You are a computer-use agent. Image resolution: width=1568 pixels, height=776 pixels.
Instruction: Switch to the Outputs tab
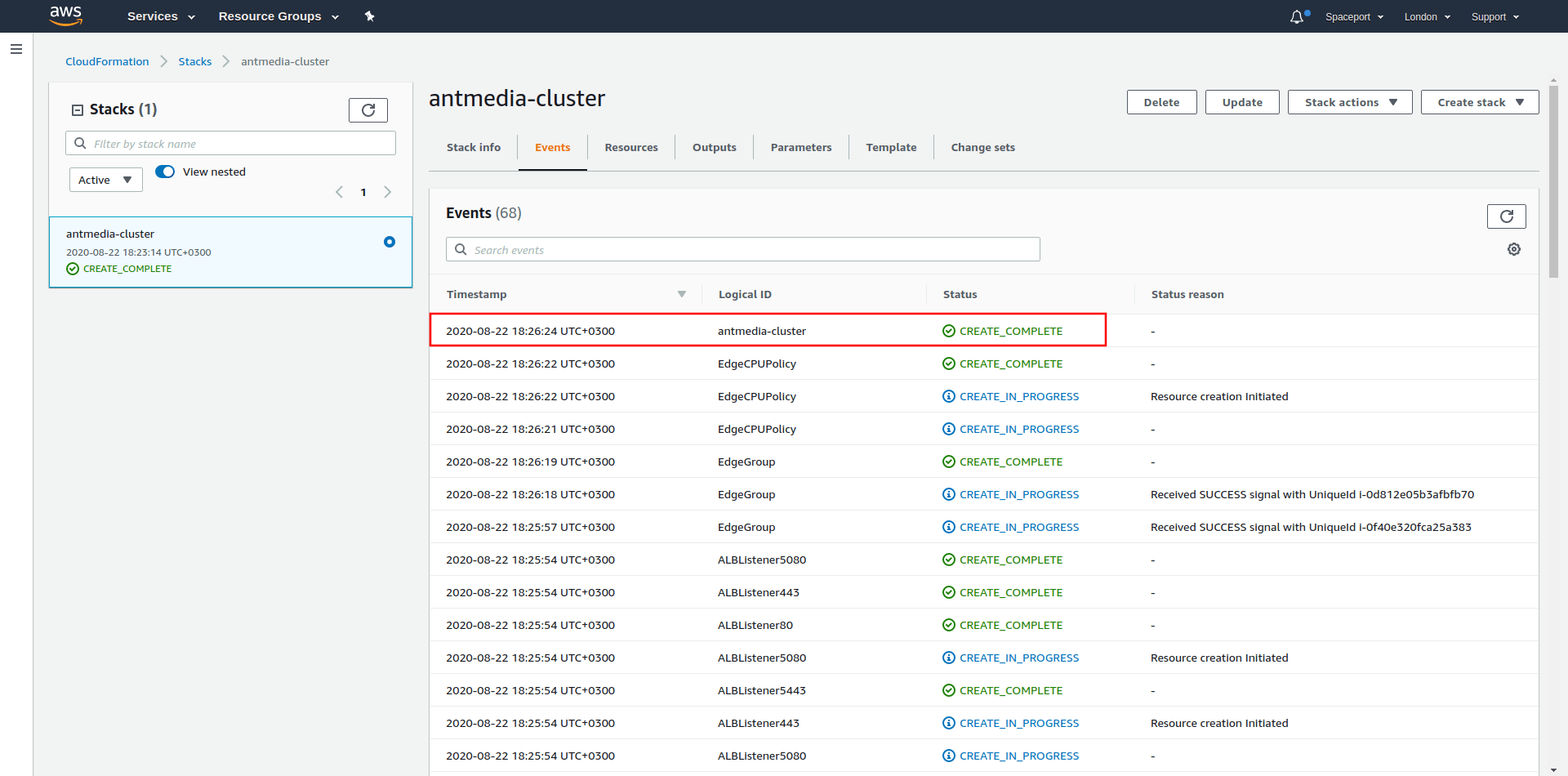(715, 147)
